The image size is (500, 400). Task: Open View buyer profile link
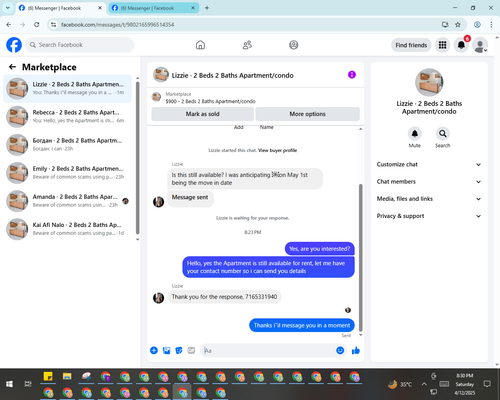point(277,150)
